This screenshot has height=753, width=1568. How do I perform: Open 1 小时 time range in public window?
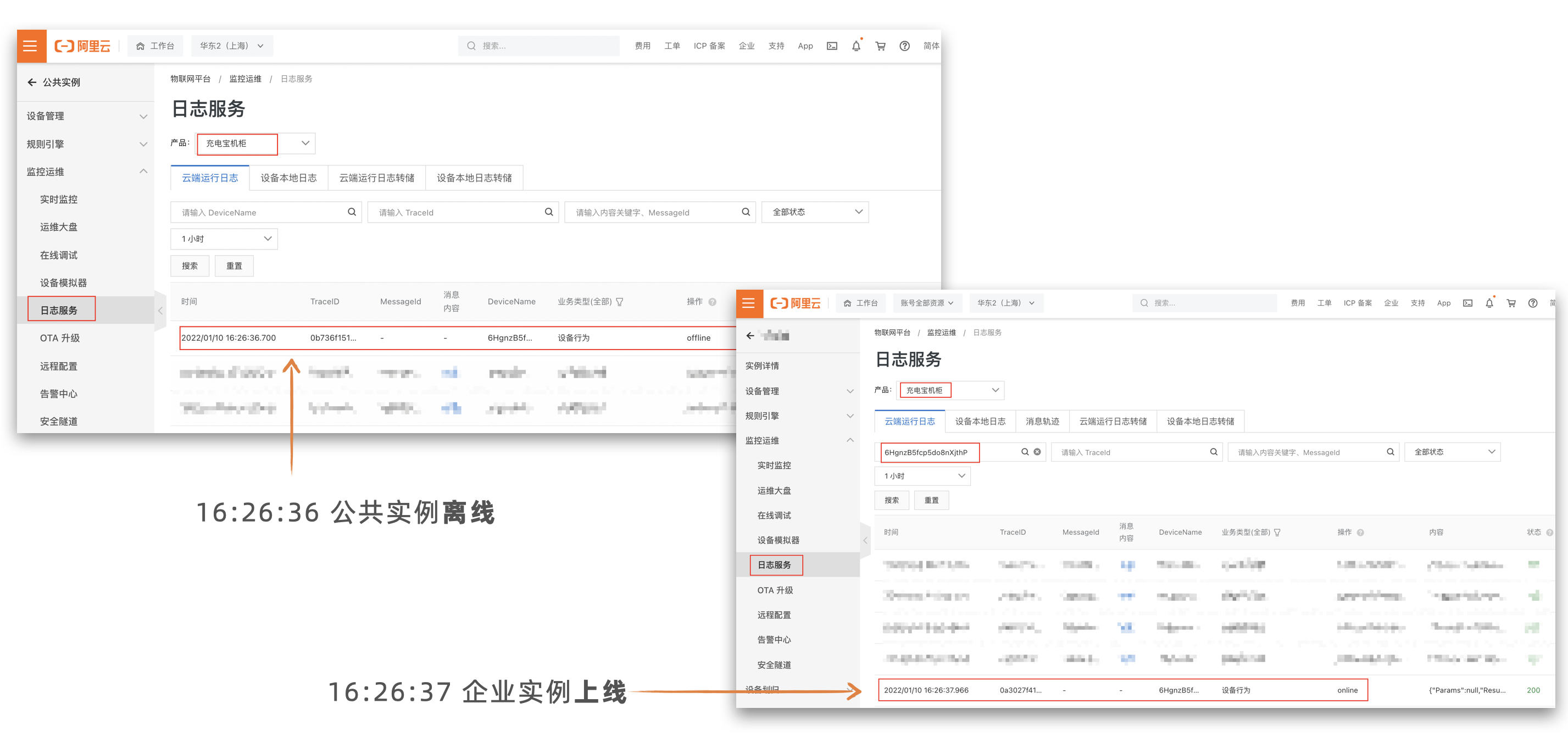[x=224, y=239]
